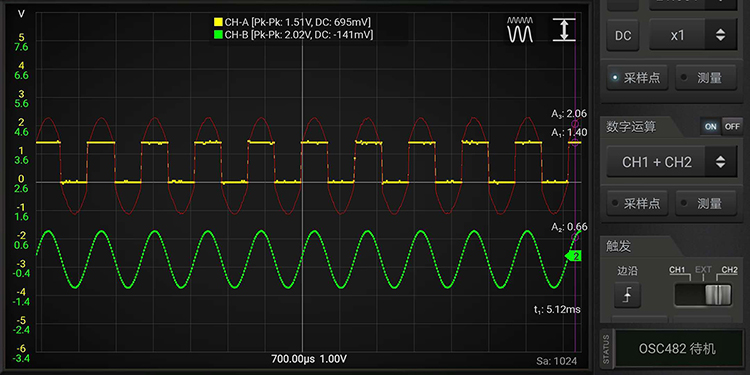Click the DC coupling button
This screenshot has width=750, height=375.
click(623, 36)
